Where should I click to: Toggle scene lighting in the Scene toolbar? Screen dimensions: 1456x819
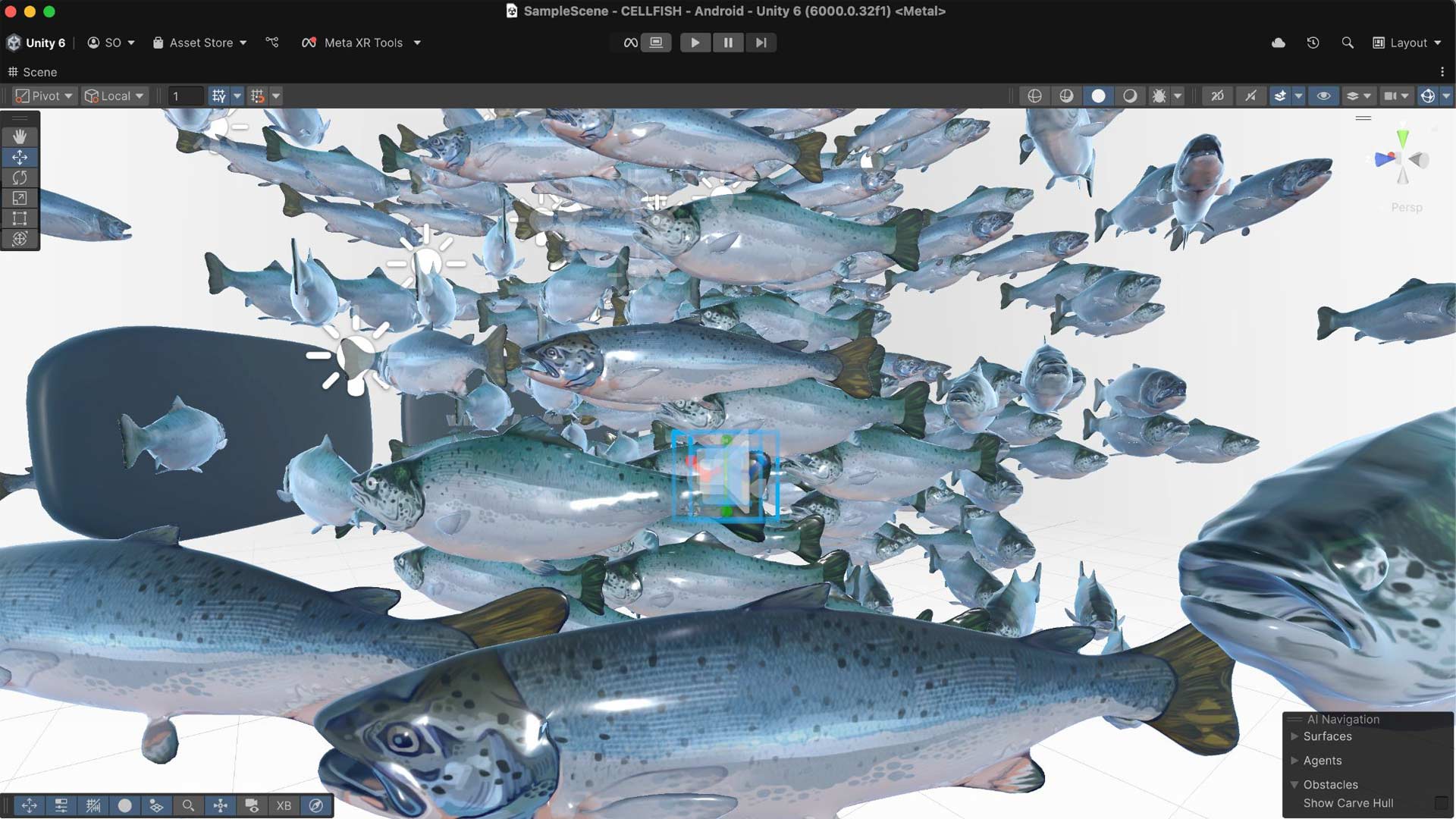(x=1068, y=96)
